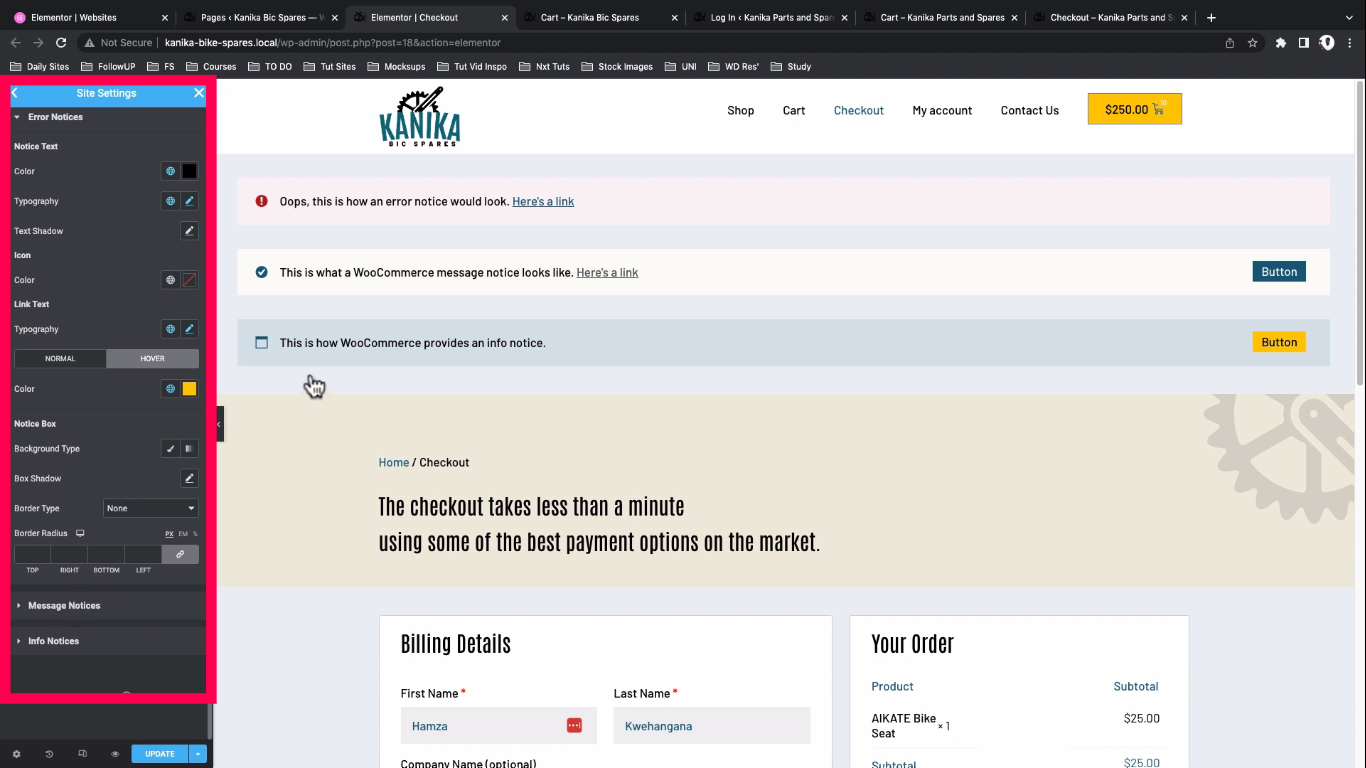Go back using Site Settings back arrow
This screenshot has width=1366, height=768.
(15, 93)
